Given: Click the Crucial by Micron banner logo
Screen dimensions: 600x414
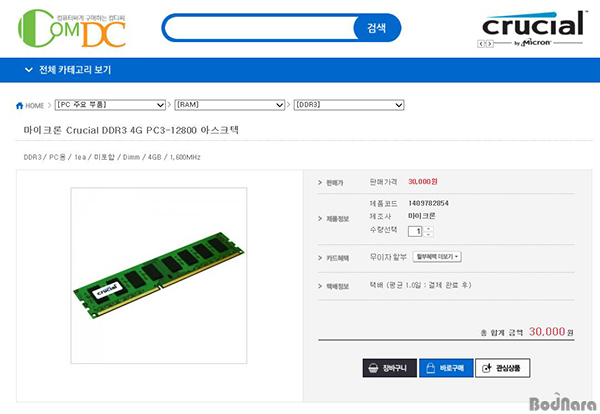Looking at the screenshot, I should click(533, 28).
